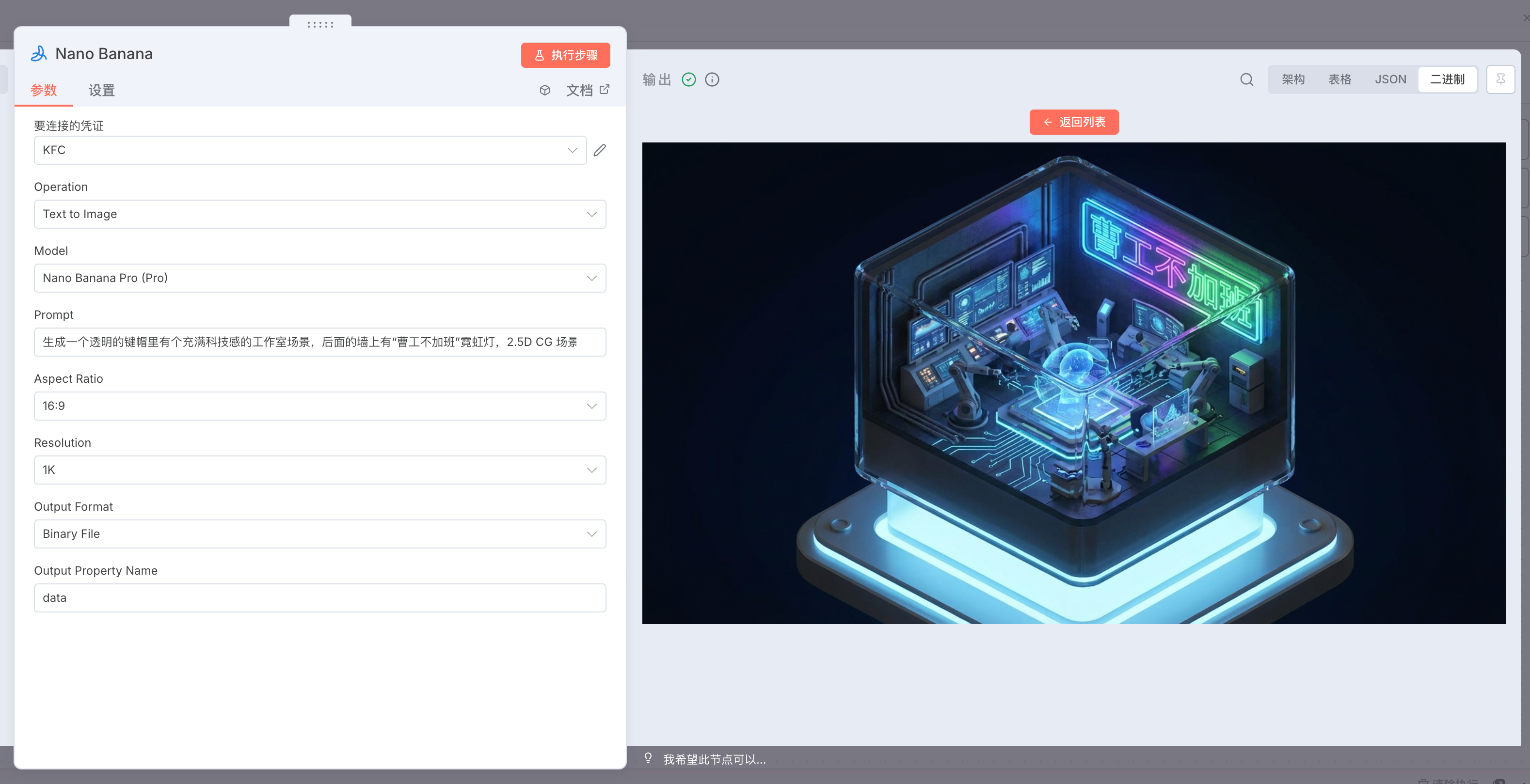Click the Nano Banana node logo icon
Viewport: 1530px width, 784px height.
click(39, 54)
